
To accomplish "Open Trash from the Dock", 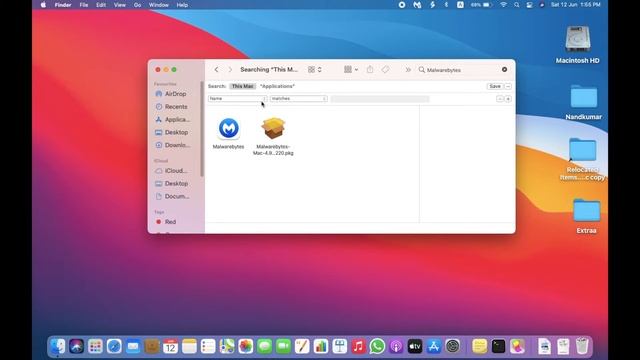I will [x=582, y=347].
